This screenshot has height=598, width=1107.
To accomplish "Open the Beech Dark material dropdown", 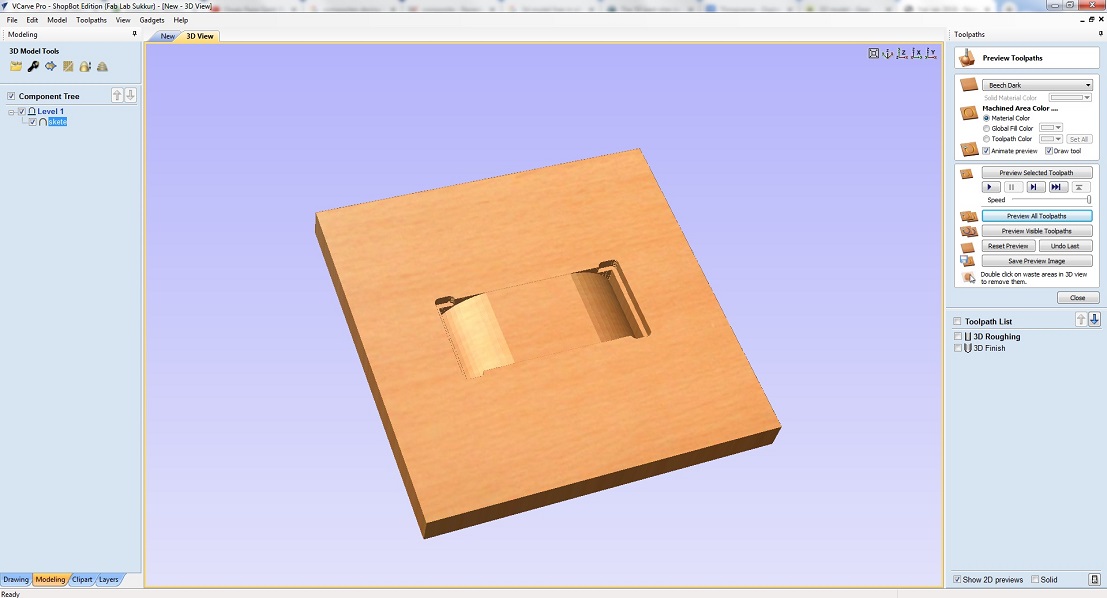I will [x=1037, y=85].
